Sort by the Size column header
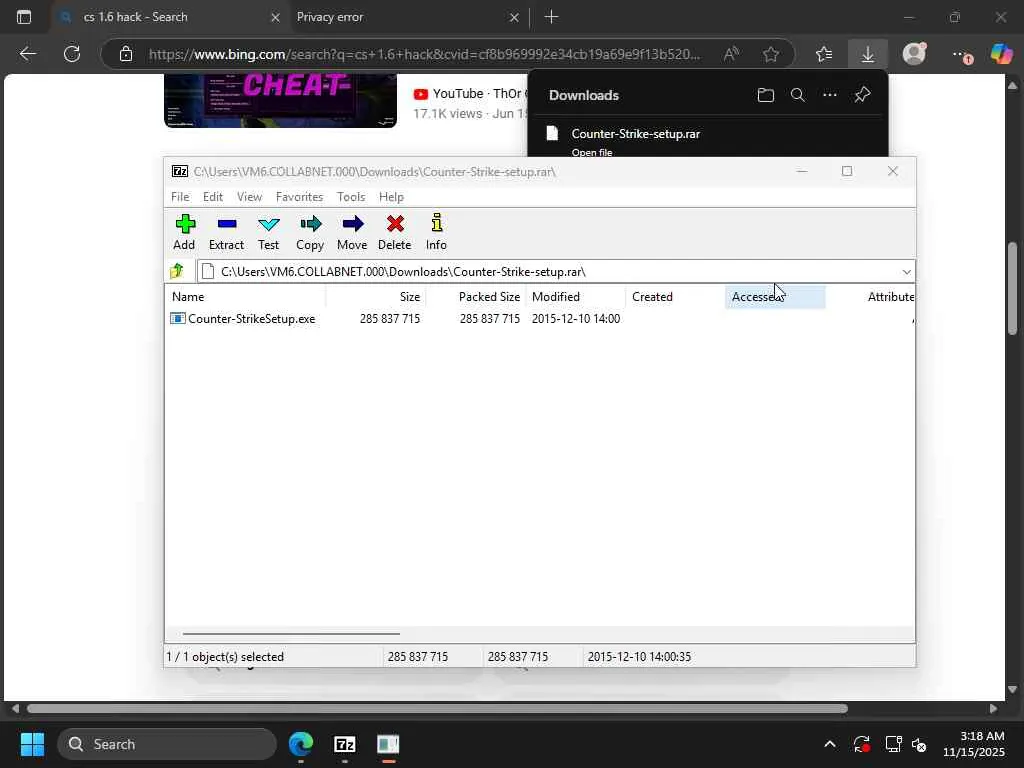Screen dimensions: 1024x768 (376, 296)
